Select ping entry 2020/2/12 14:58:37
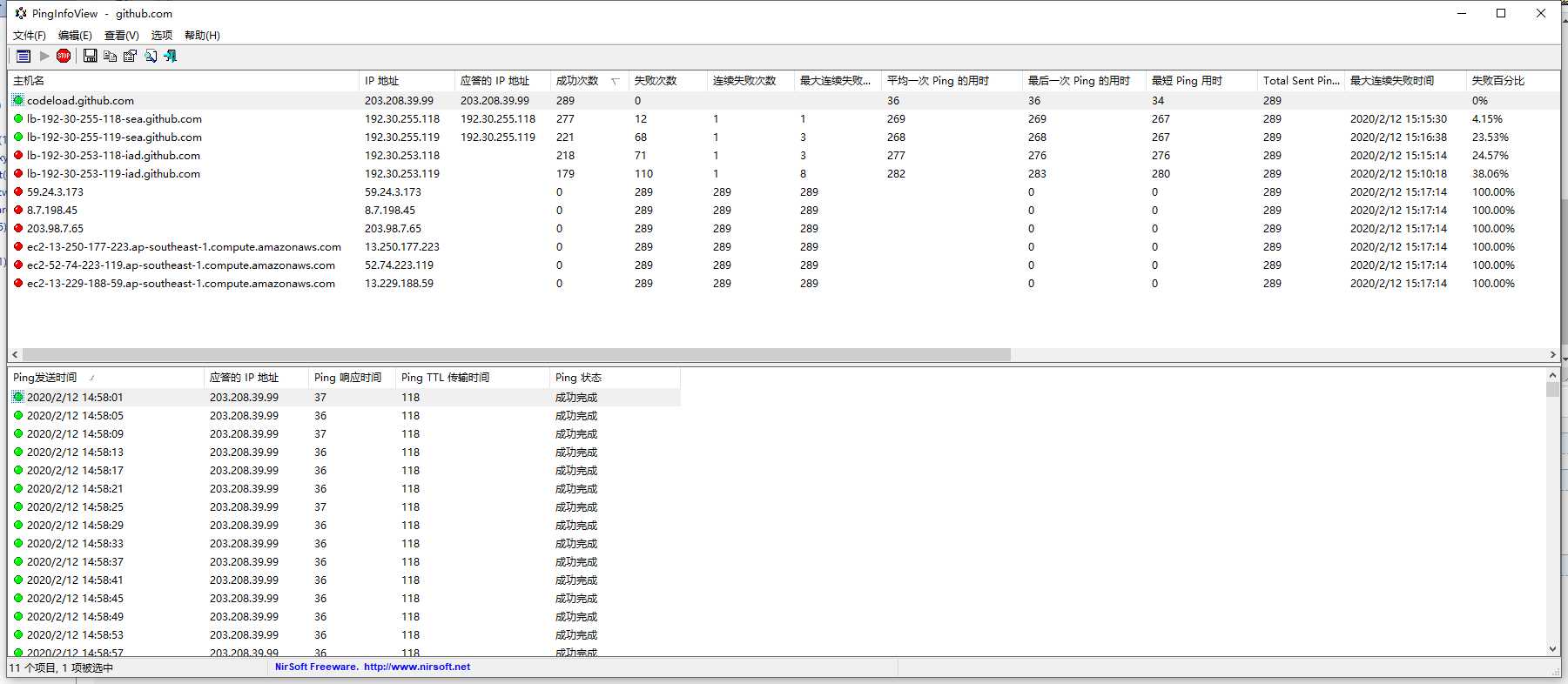Screen dimensions: 1568x684 click(x=344, y=561)
